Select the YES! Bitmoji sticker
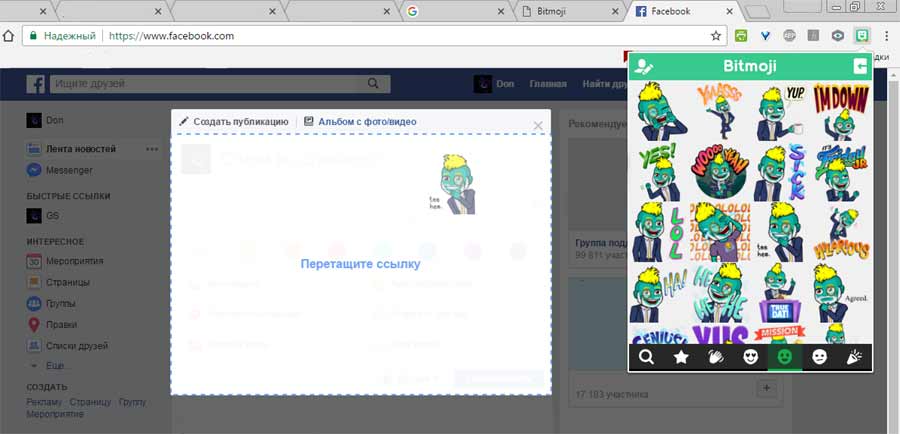The width and height of the screenshot is (900, 434). (x=659, y=172)
